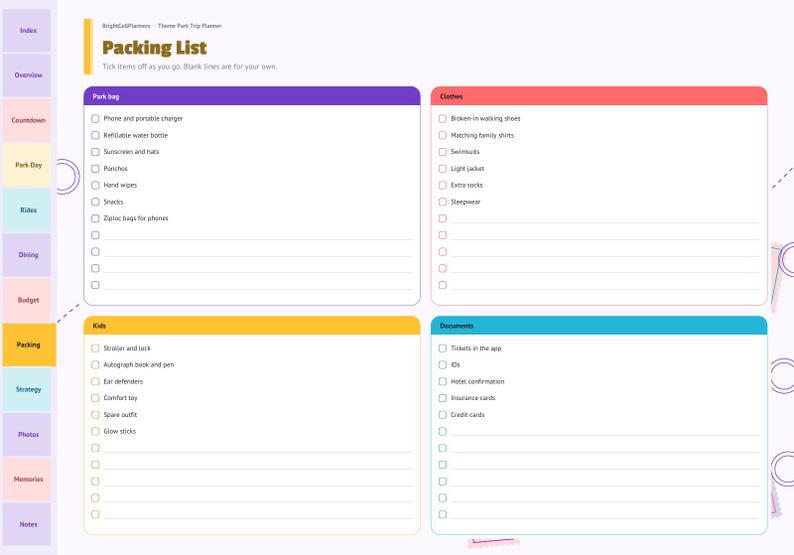
Task: Open the Strategy tab
Action: [x=27, y=389]
